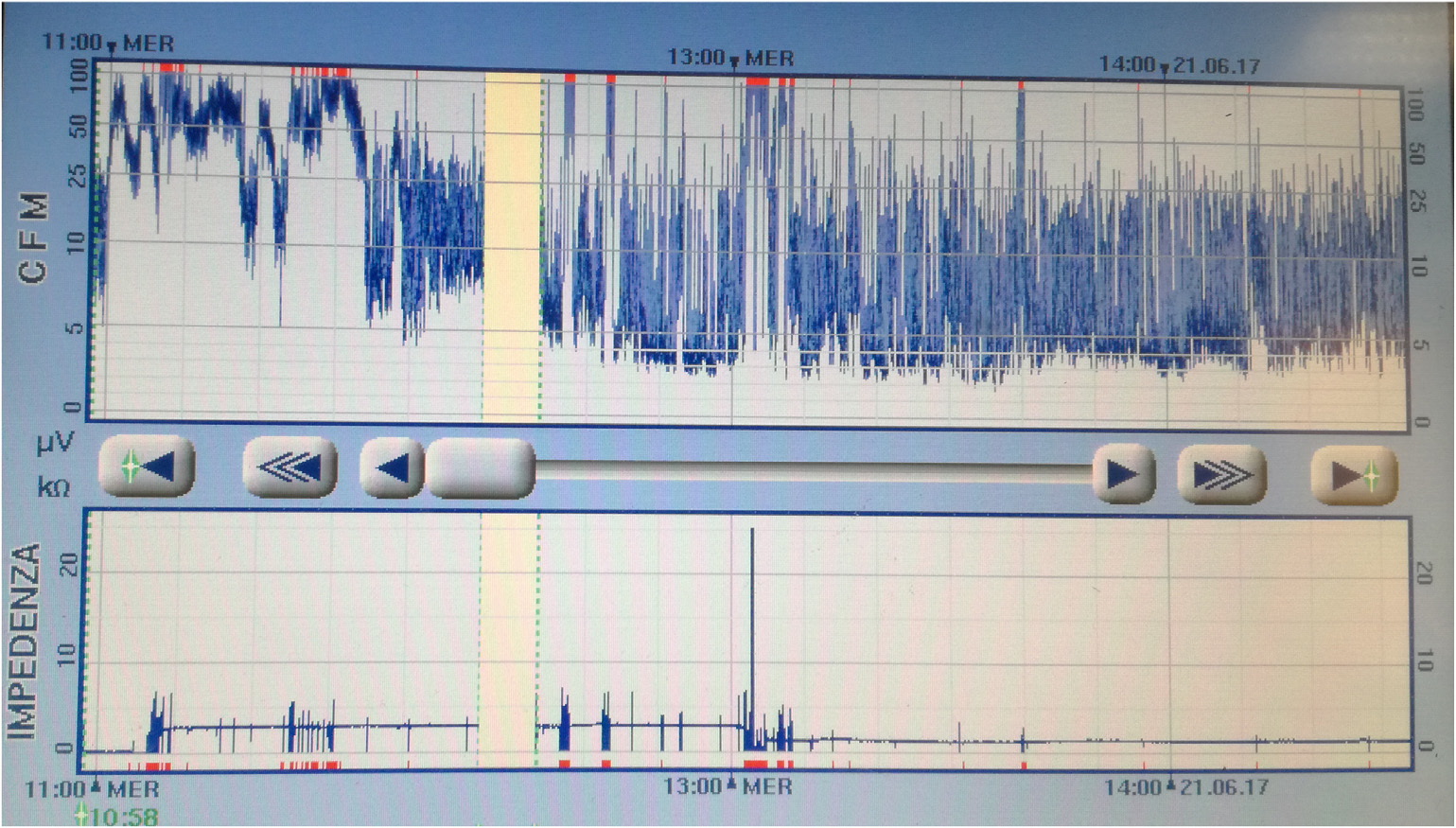Click the CFM vertical axis label
The height and width of the screenshot is (828, 1456).
33,238
